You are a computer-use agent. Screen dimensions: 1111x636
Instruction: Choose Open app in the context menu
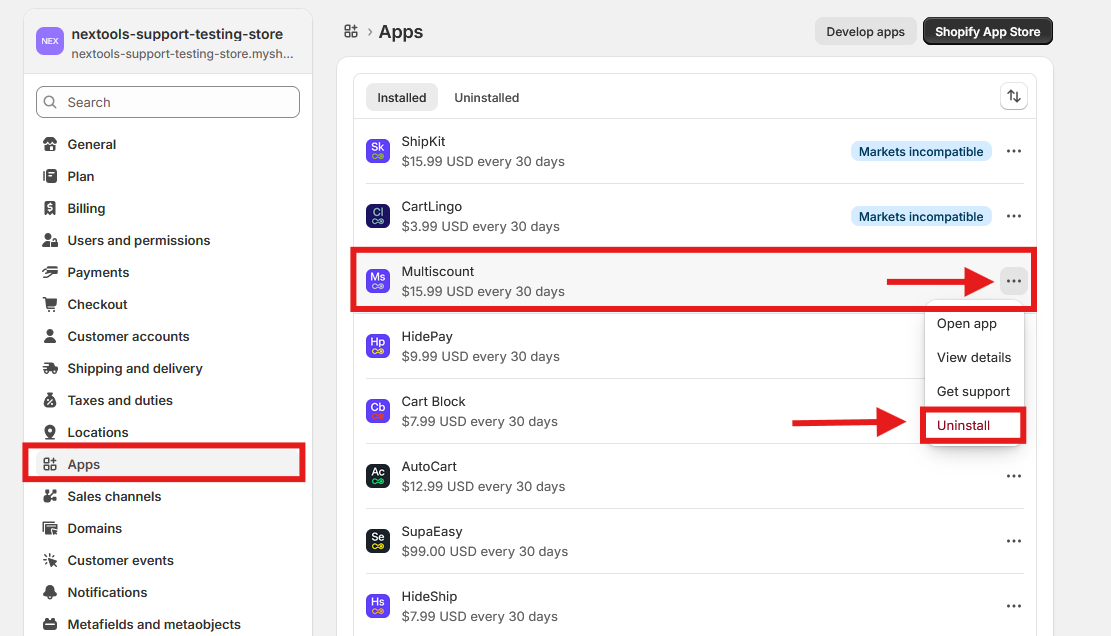966,323
